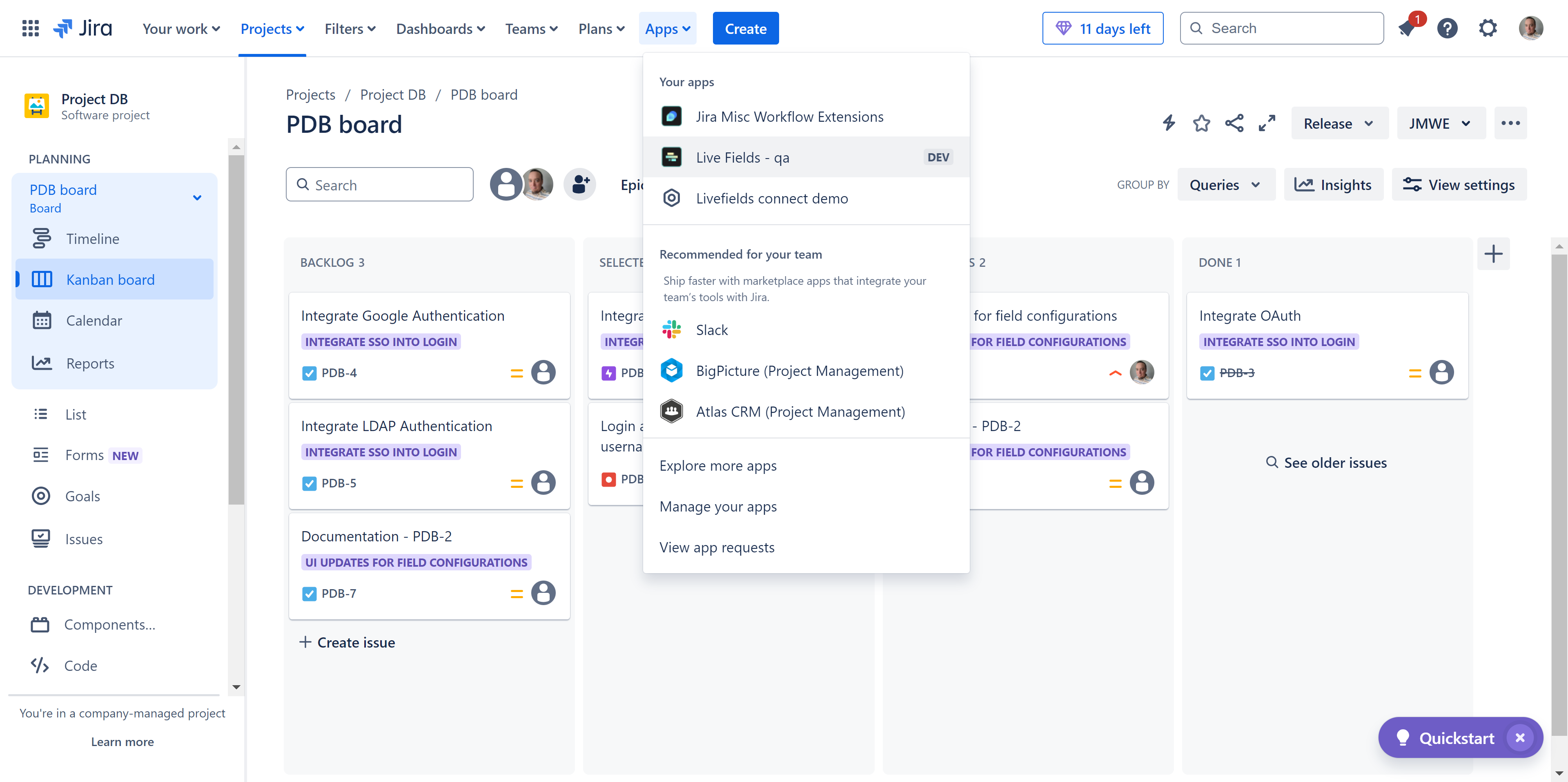Click Learn more link in sidebar

122,742
